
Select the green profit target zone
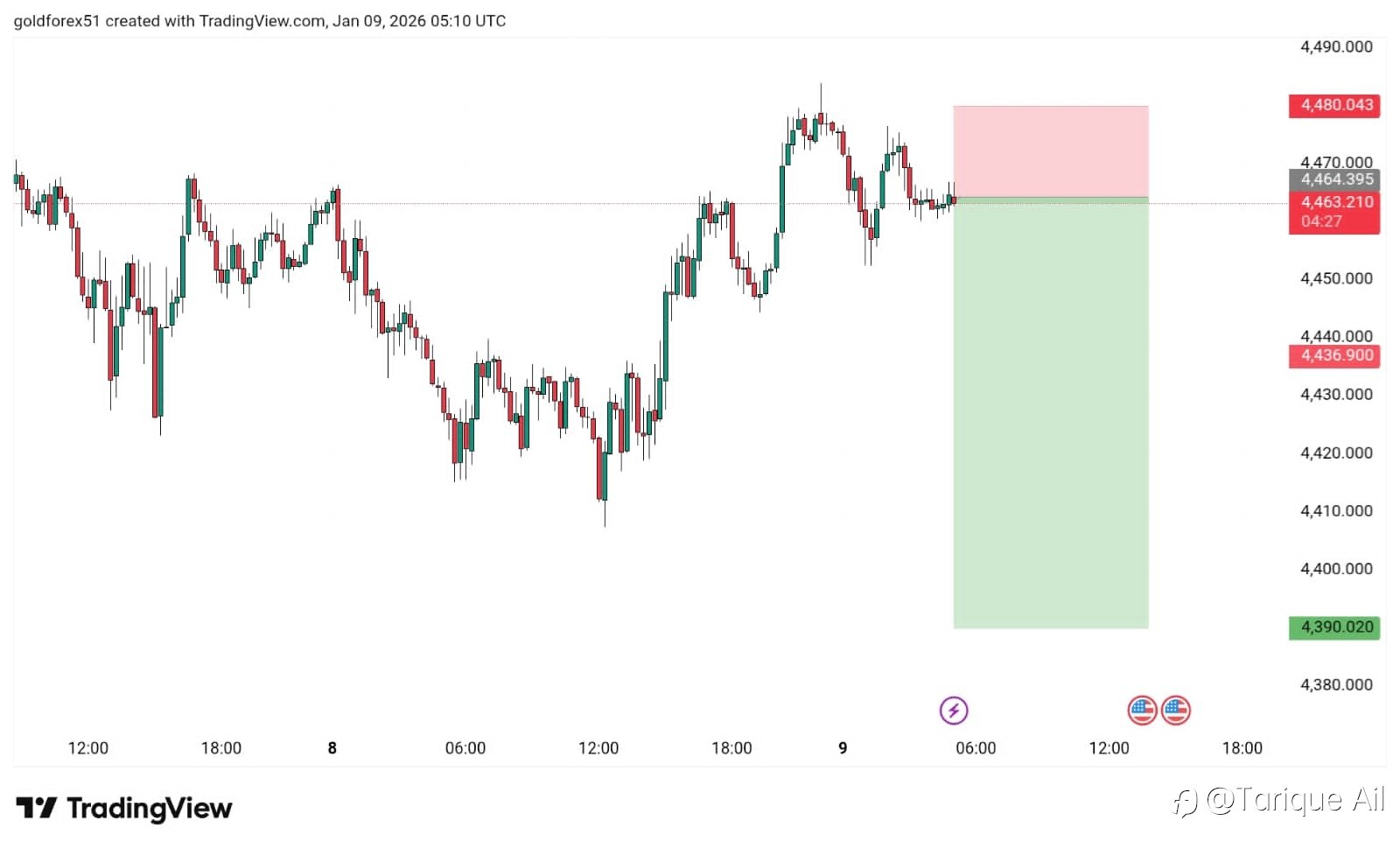click(1050, 411)
